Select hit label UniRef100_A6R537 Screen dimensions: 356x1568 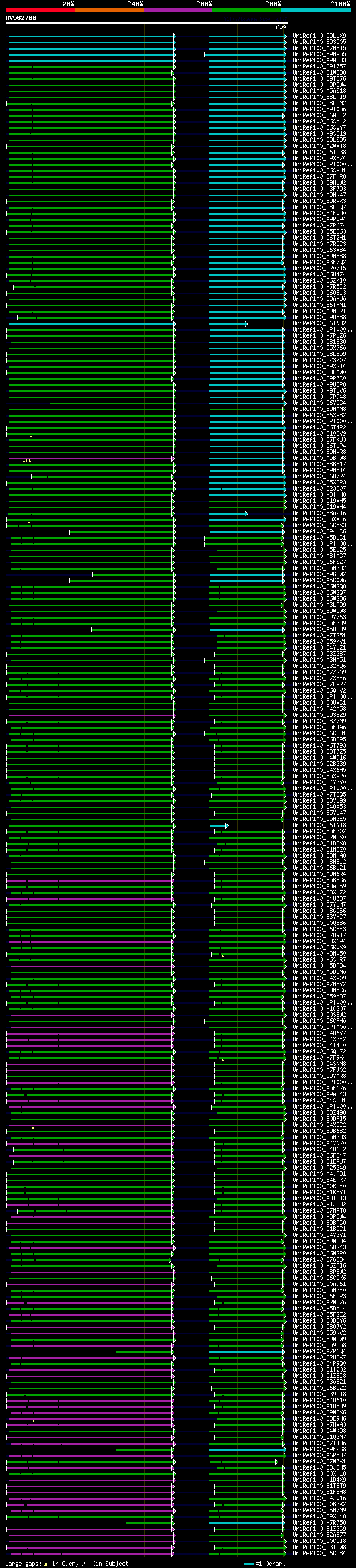click(x=319, y=1456)
